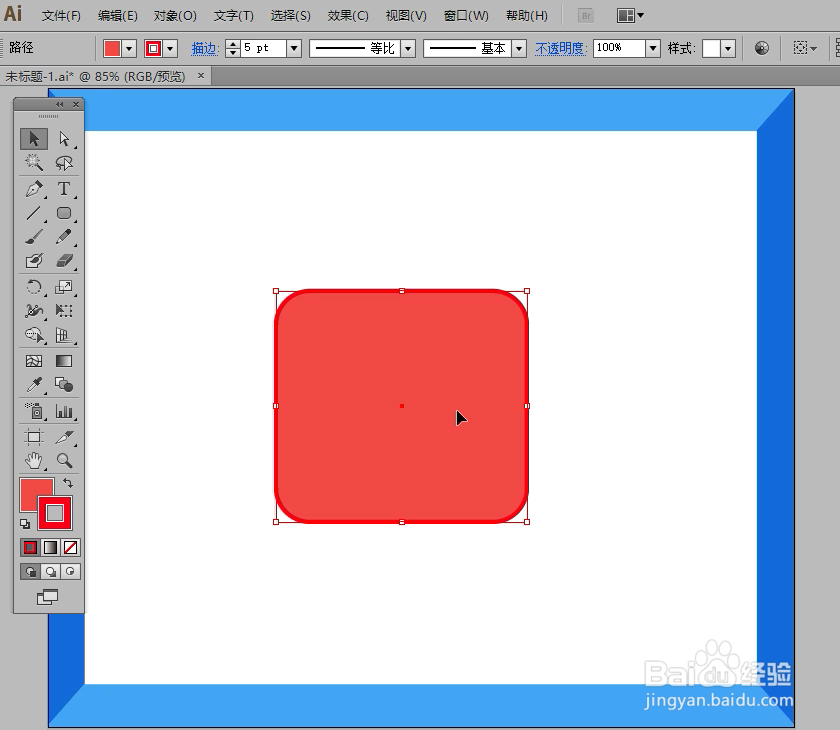Select the Symbol Sprayer tool
Image resolution: width=840 pixels, height=730 pixels.
click(x=34, y=411)
